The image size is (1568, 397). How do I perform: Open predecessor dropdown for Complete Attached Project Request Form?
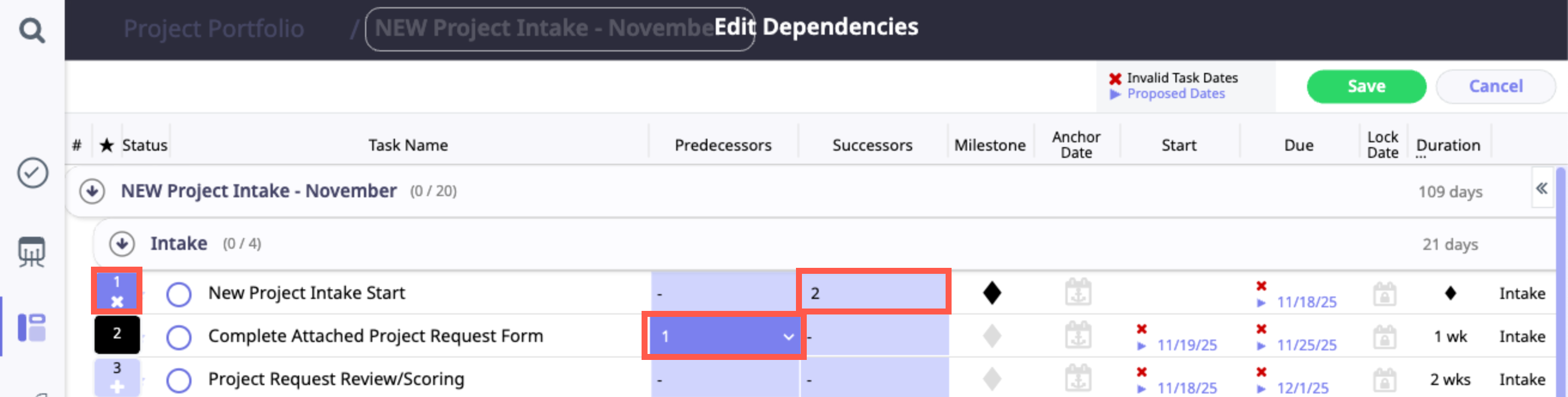[788, 336]
